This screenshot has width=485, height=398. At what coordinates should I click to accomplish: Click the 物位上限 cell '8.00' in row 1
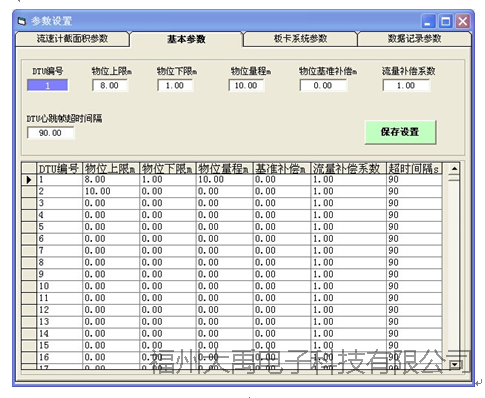111,180
